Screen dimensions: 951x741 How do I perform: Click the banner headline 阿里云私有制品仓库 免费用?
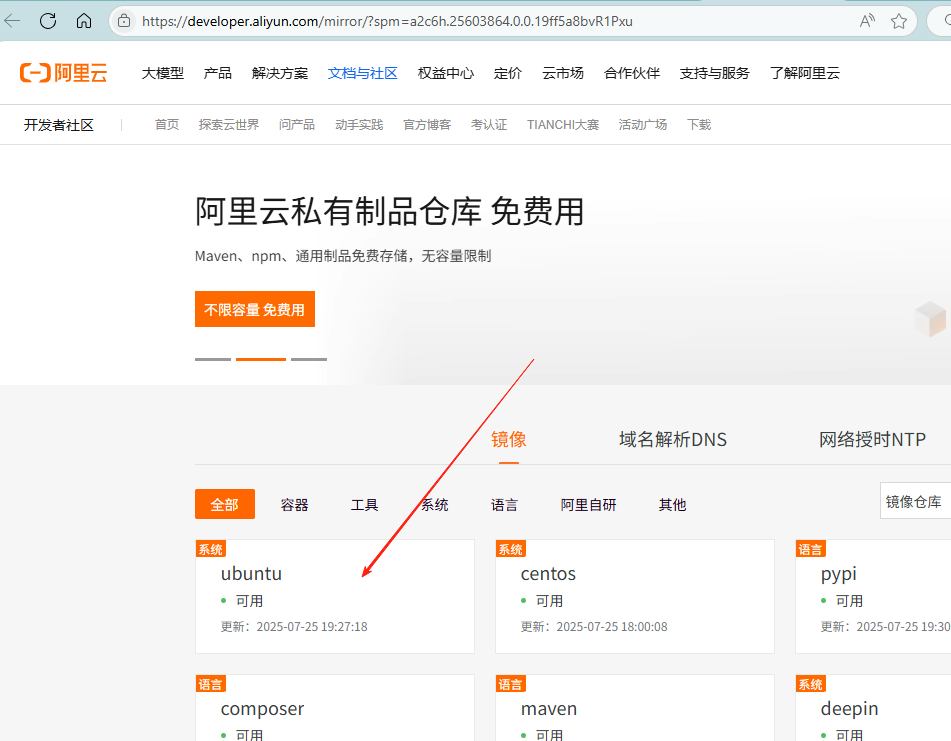click(x=389, y=212)
